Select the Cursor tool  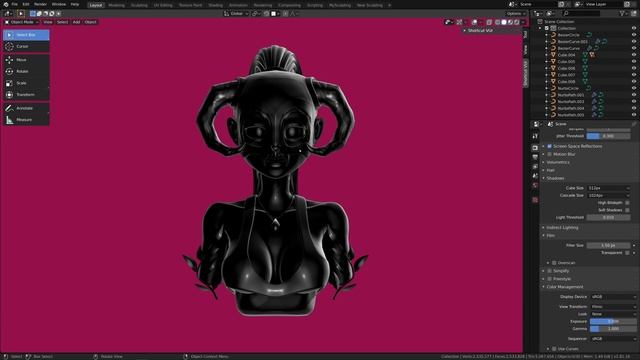[x=26, y=47]
